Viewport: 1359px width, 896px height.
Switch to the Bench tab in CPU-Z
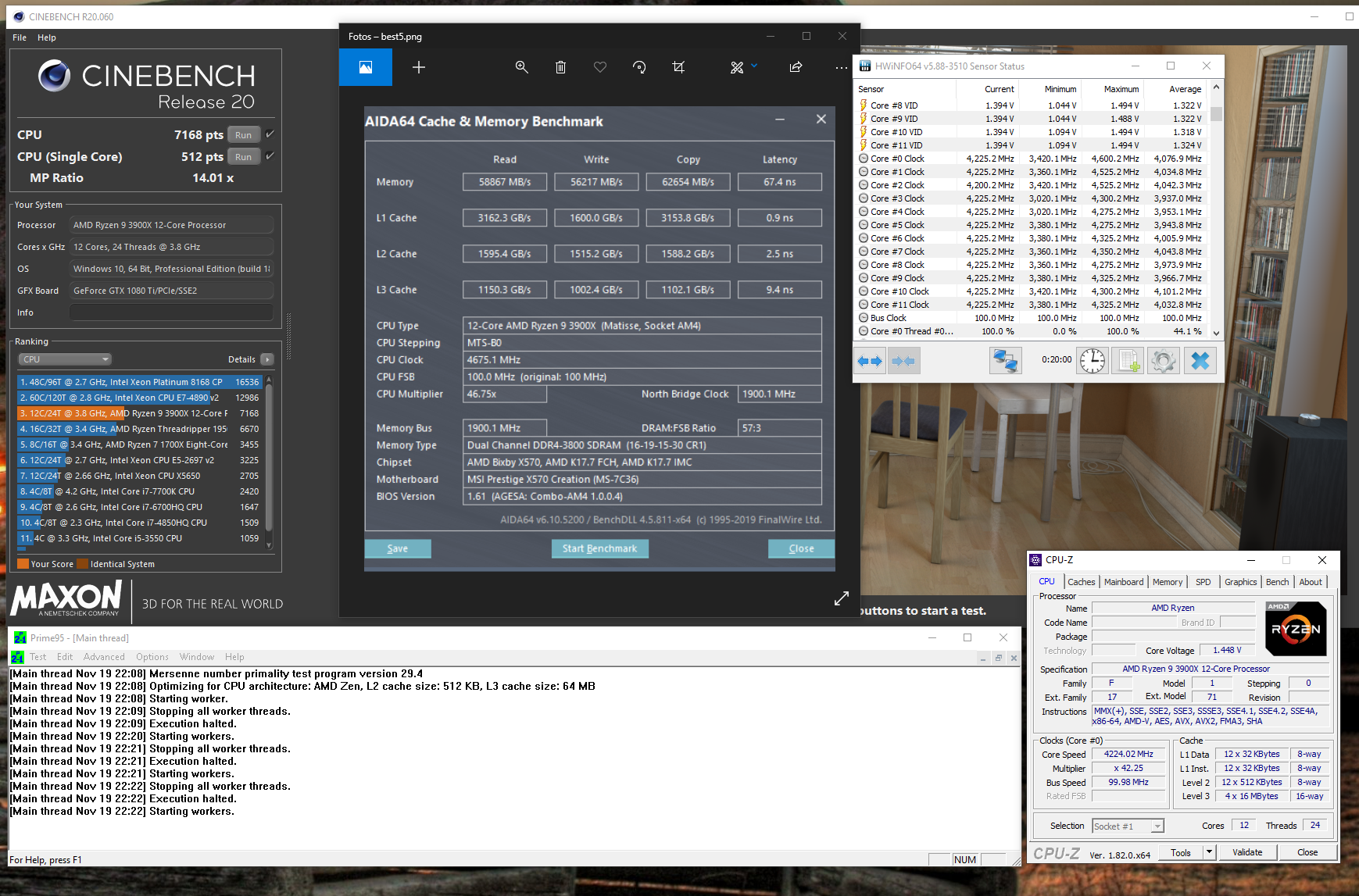pos(1278,582)
